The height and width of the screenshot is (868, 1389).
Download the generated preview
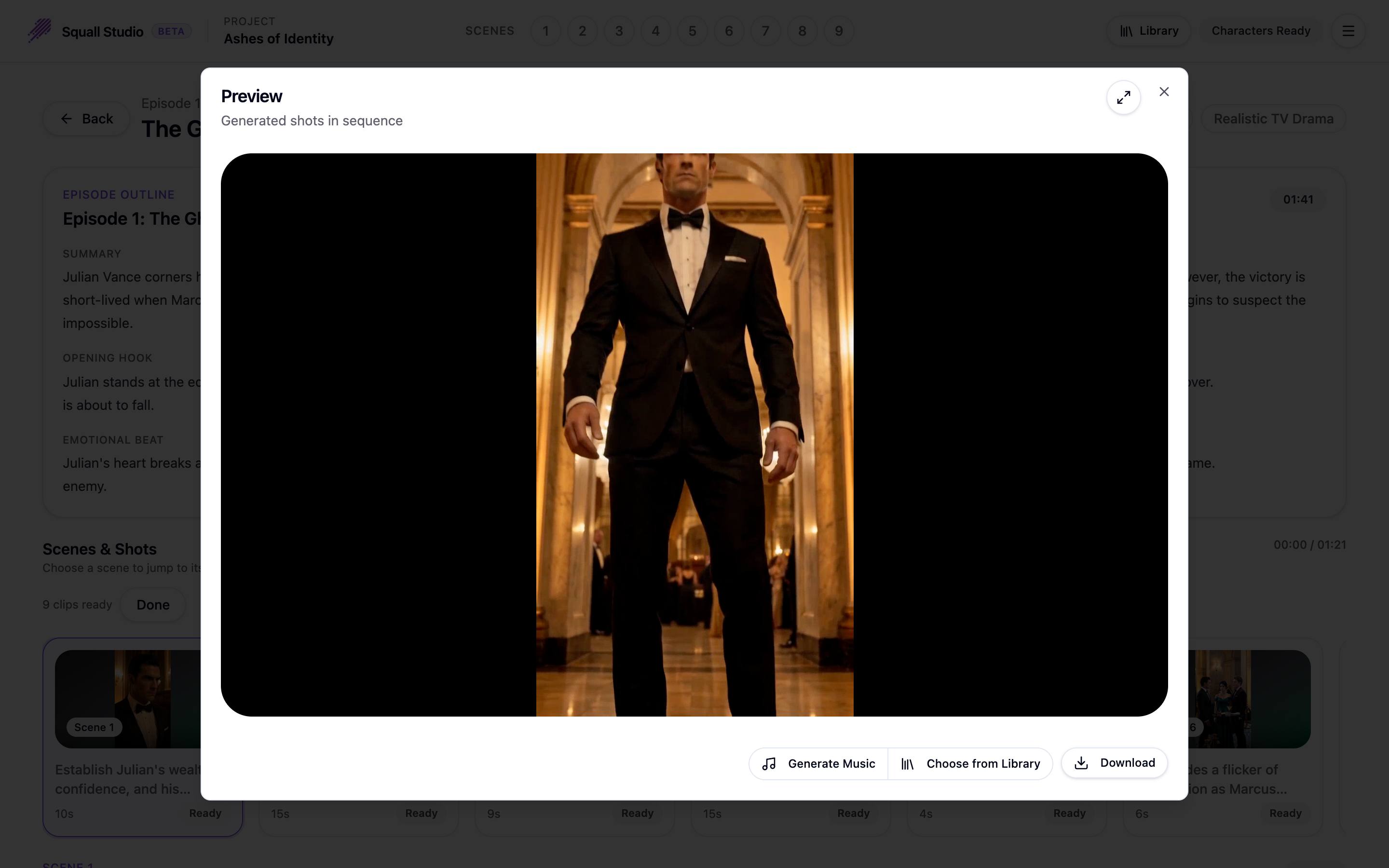click(x=1114, y=763)
